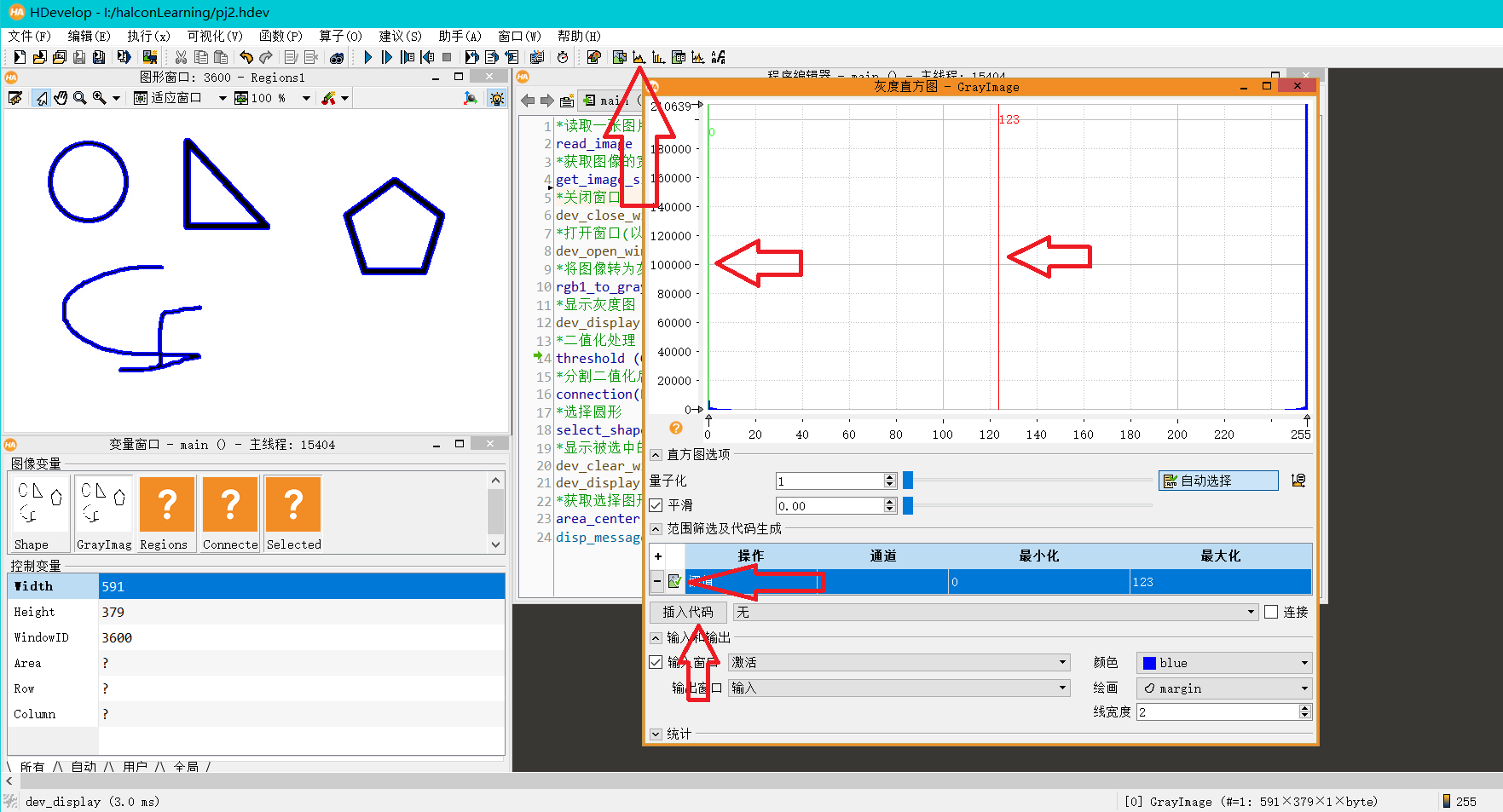Select the GrayImage variable thumbnail

pos(103,514)
